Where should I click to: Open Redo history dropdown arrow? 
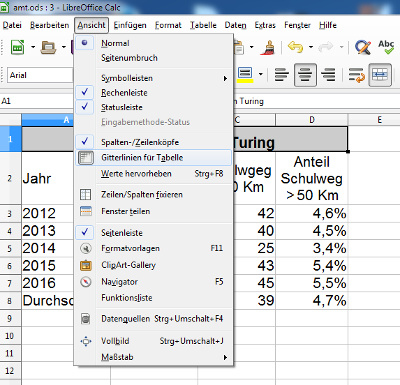point(341,47)
